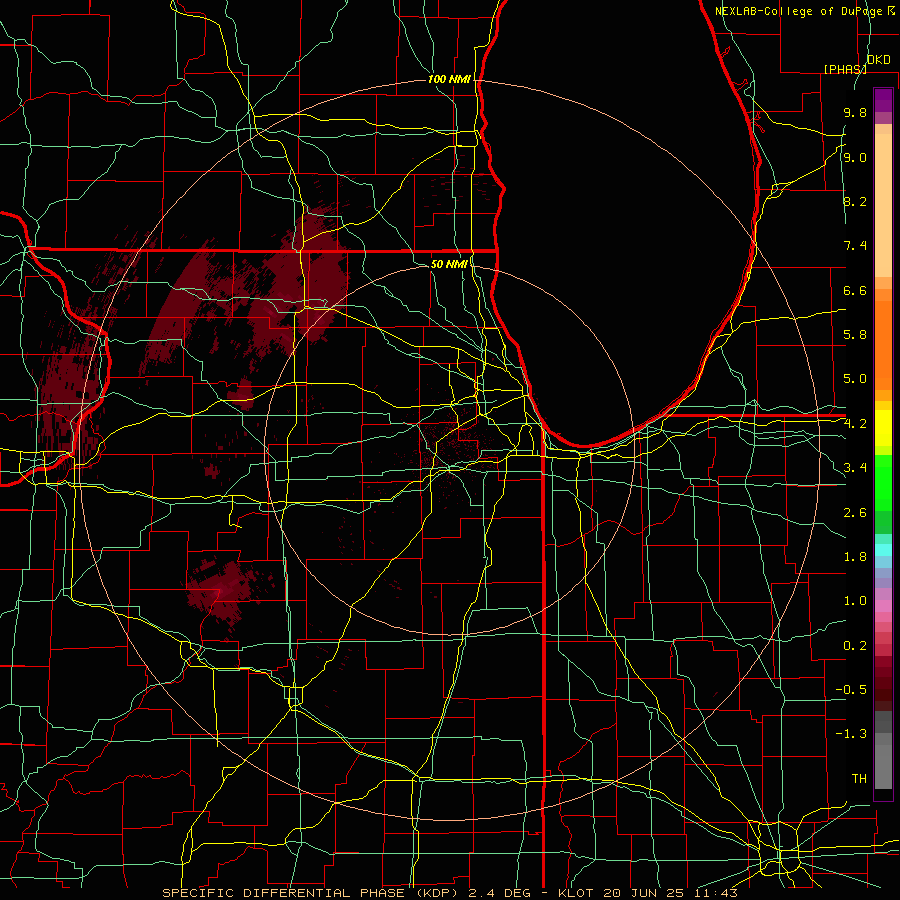
Task: Select the 5.0 legend value
Action: (855, 379)
